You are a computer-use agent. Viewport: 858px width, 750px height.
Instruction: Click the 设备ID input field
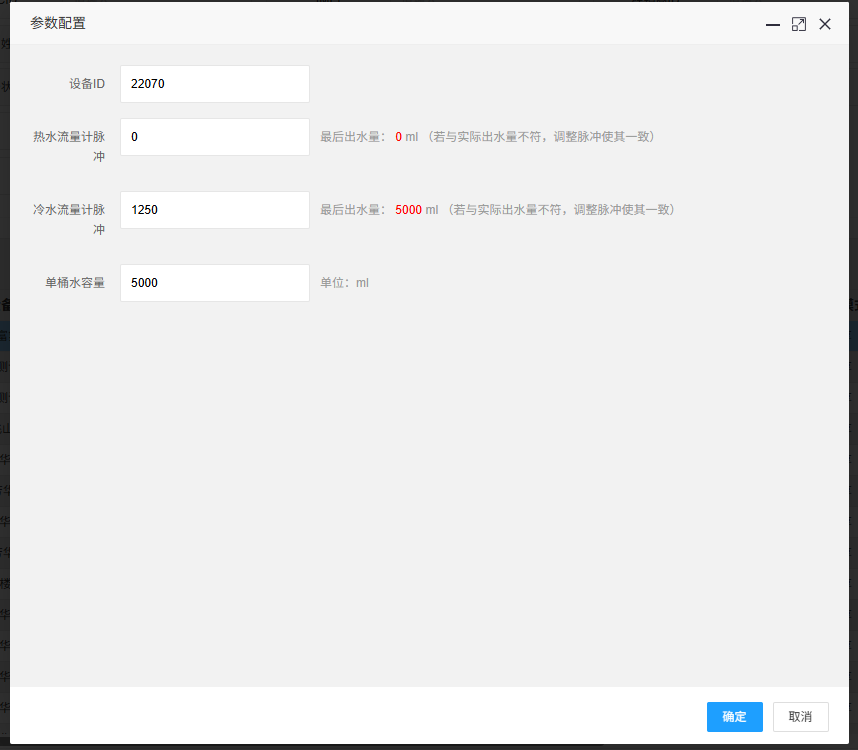215,84
